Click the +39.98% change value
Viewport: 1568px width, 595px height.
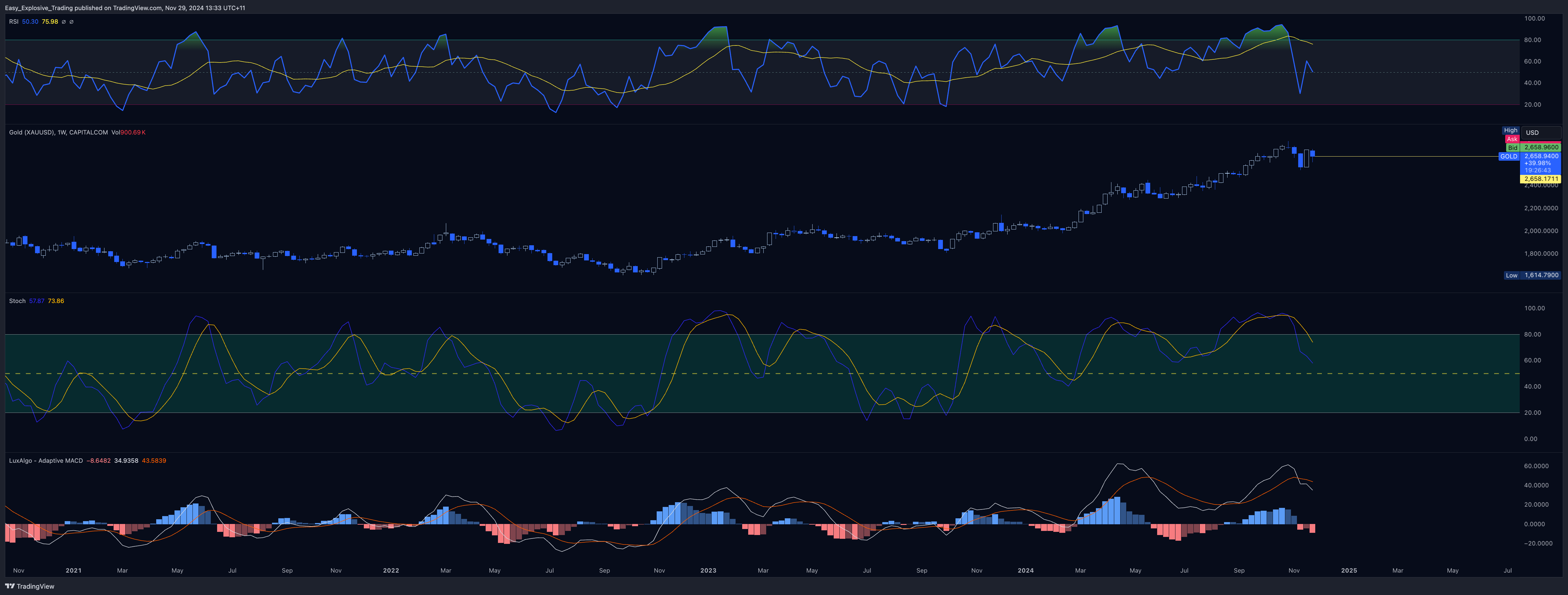coord(1538,163)
